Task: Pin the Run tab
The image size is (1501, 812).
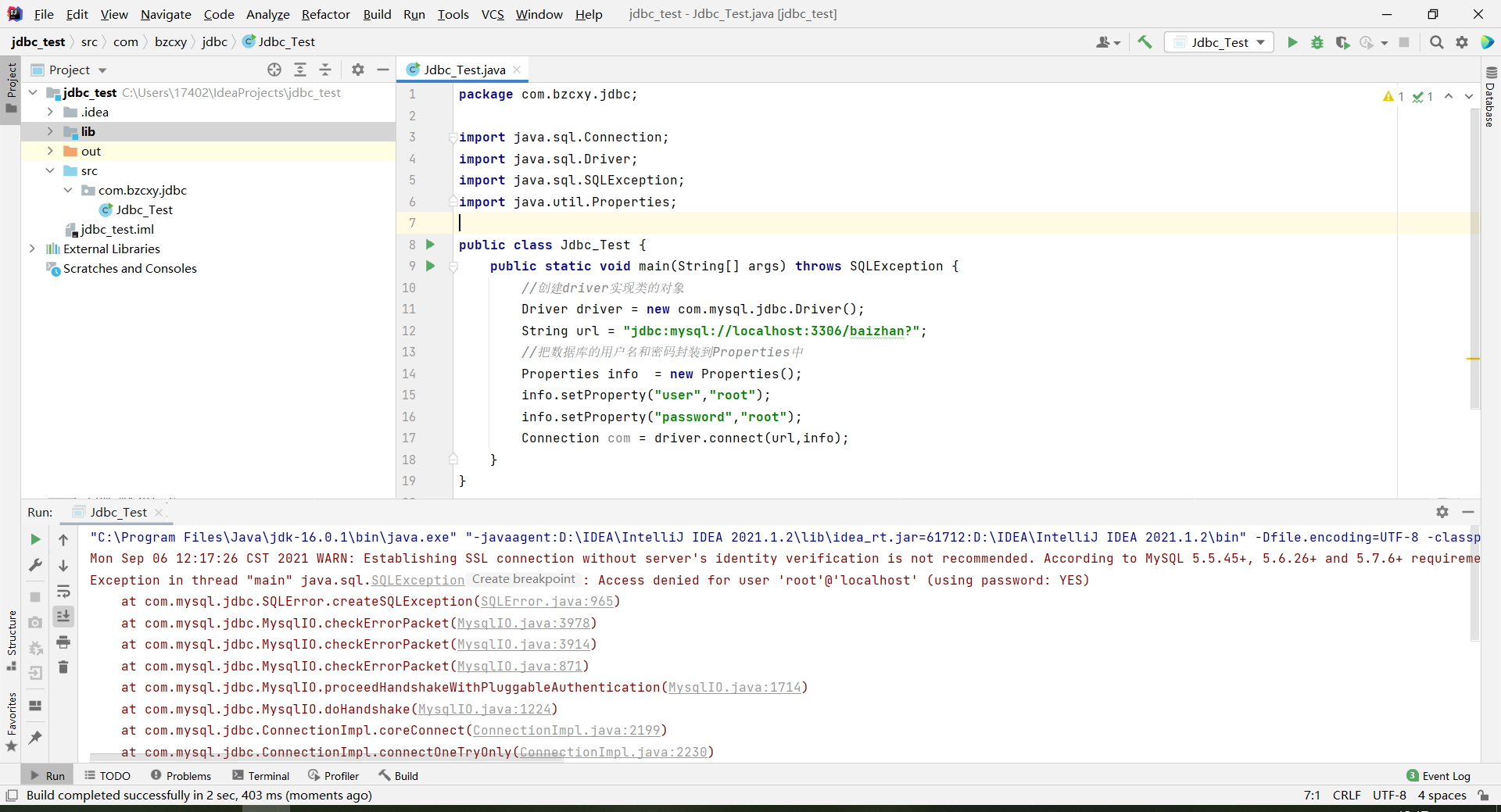Action: [x=35, y=737]
